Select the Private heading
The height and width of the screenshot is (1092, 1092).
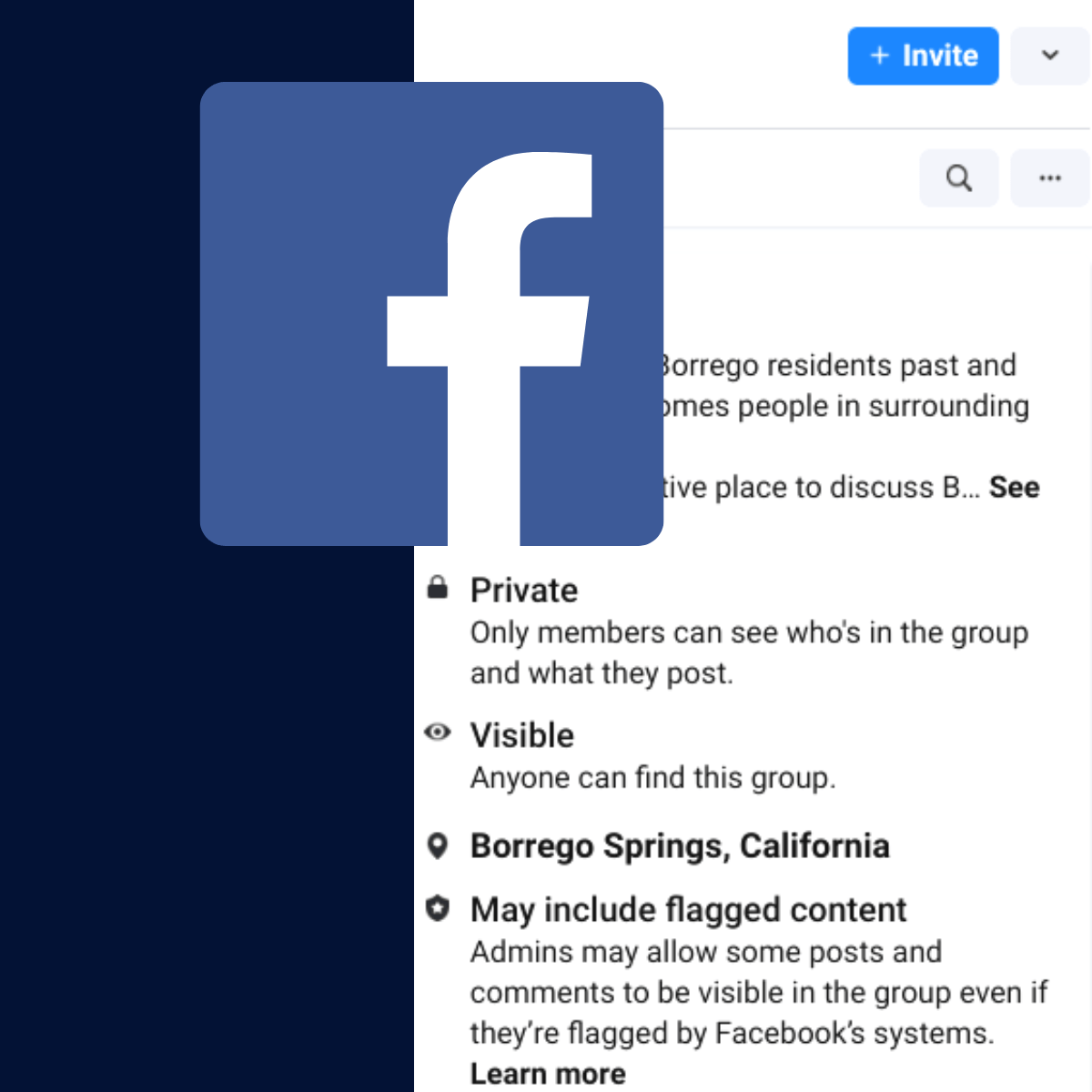pos(524,591)
